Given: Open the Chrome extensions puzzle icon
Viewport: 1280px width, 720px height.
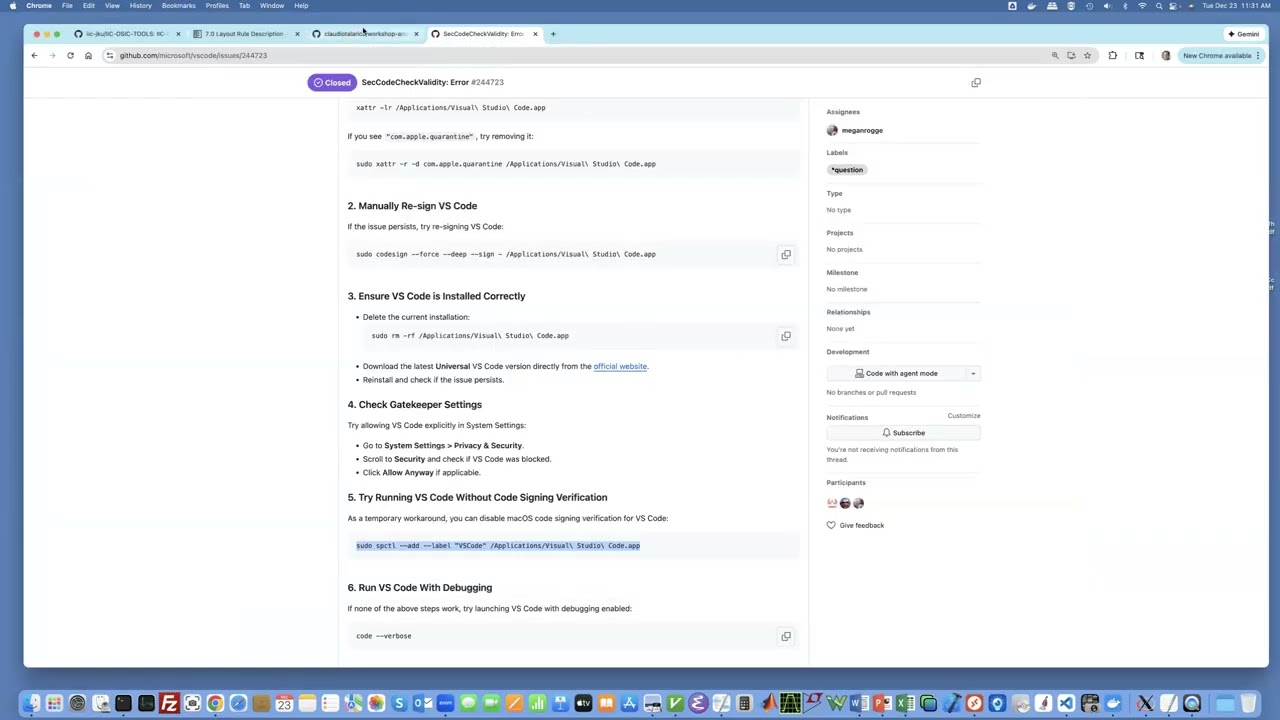Looking at the screenshot, I should click(1112, 55).
